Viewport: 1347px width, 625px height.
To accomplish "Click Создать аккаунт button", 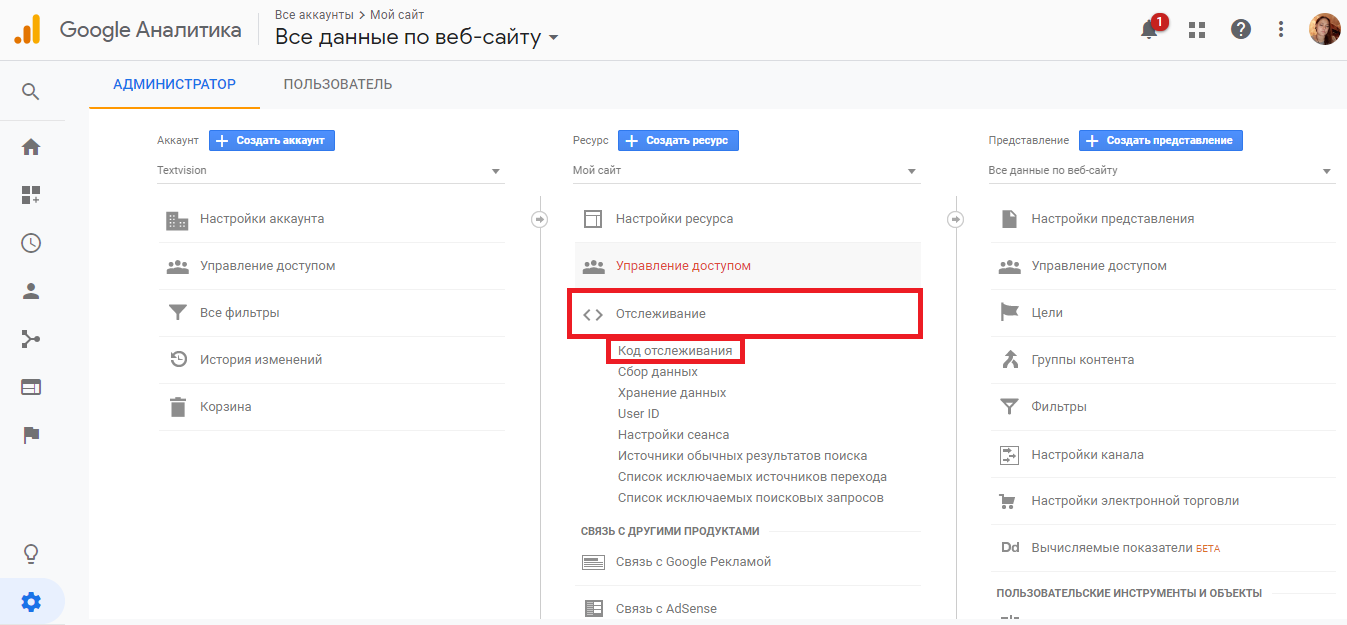I will pos(272,141).
